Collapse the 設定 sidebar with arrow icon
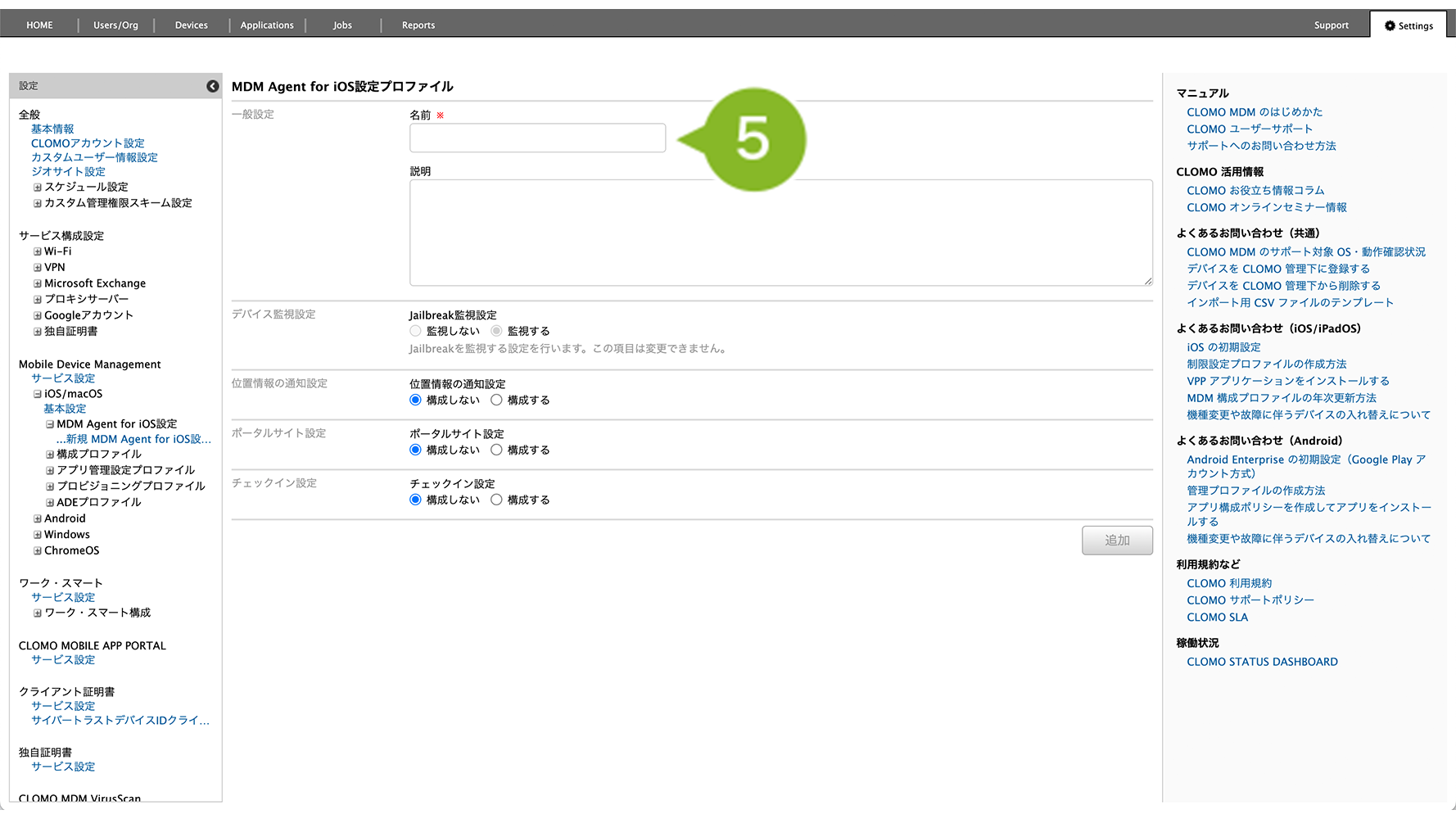1456x819 pixels. tap(212, 86)
